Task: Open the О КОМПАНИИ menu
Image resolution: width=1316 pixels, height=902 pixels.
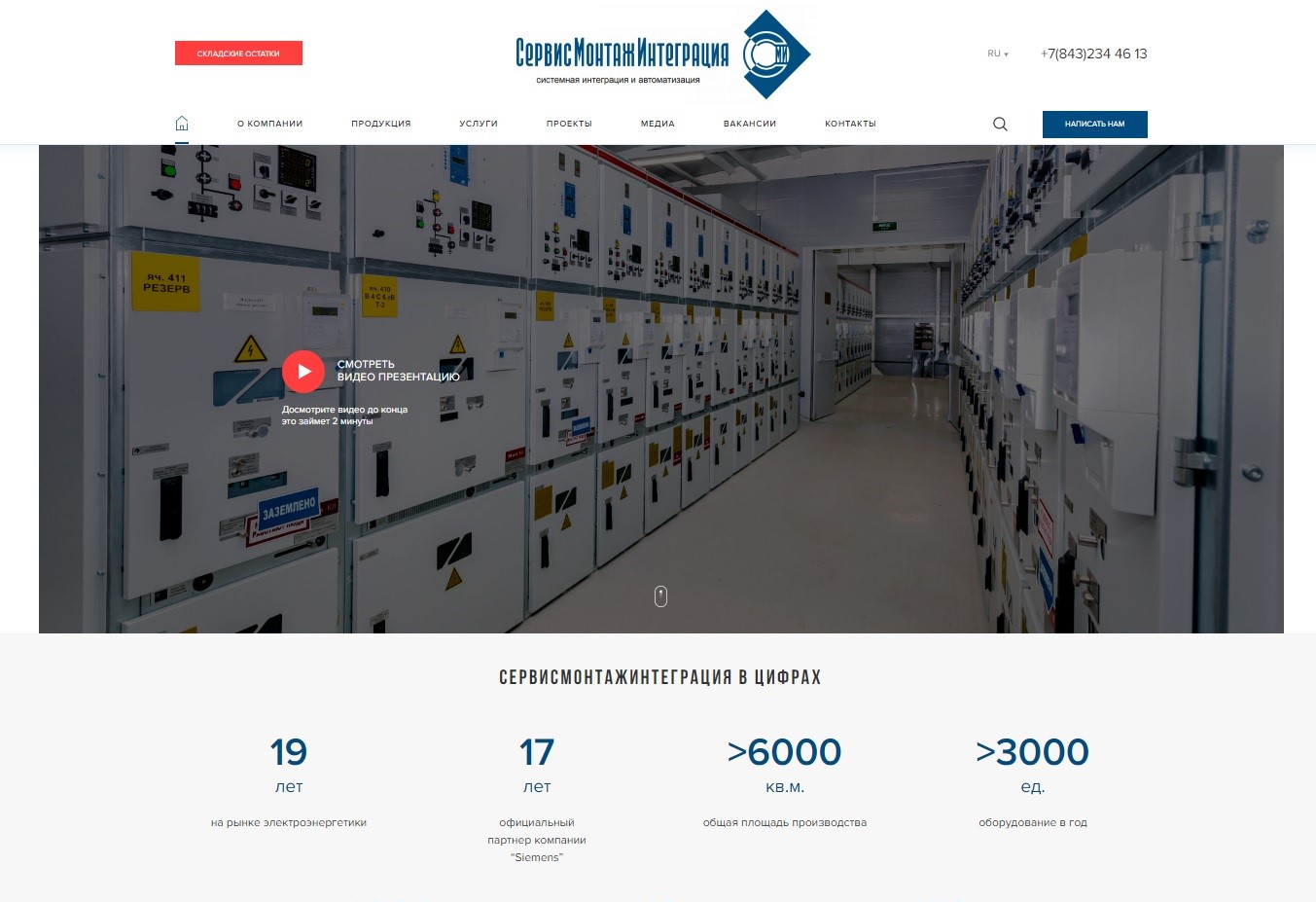Action: coord(270,124)
